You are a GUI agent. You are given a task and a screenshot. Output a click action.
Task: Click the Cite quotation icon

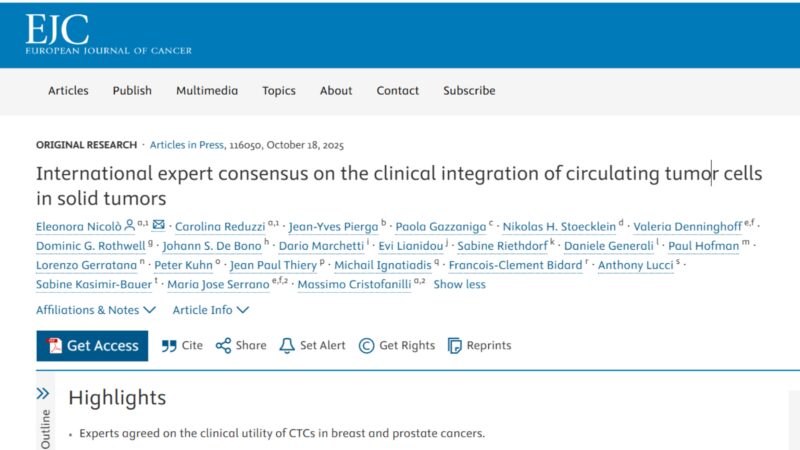tap(169, 345)
